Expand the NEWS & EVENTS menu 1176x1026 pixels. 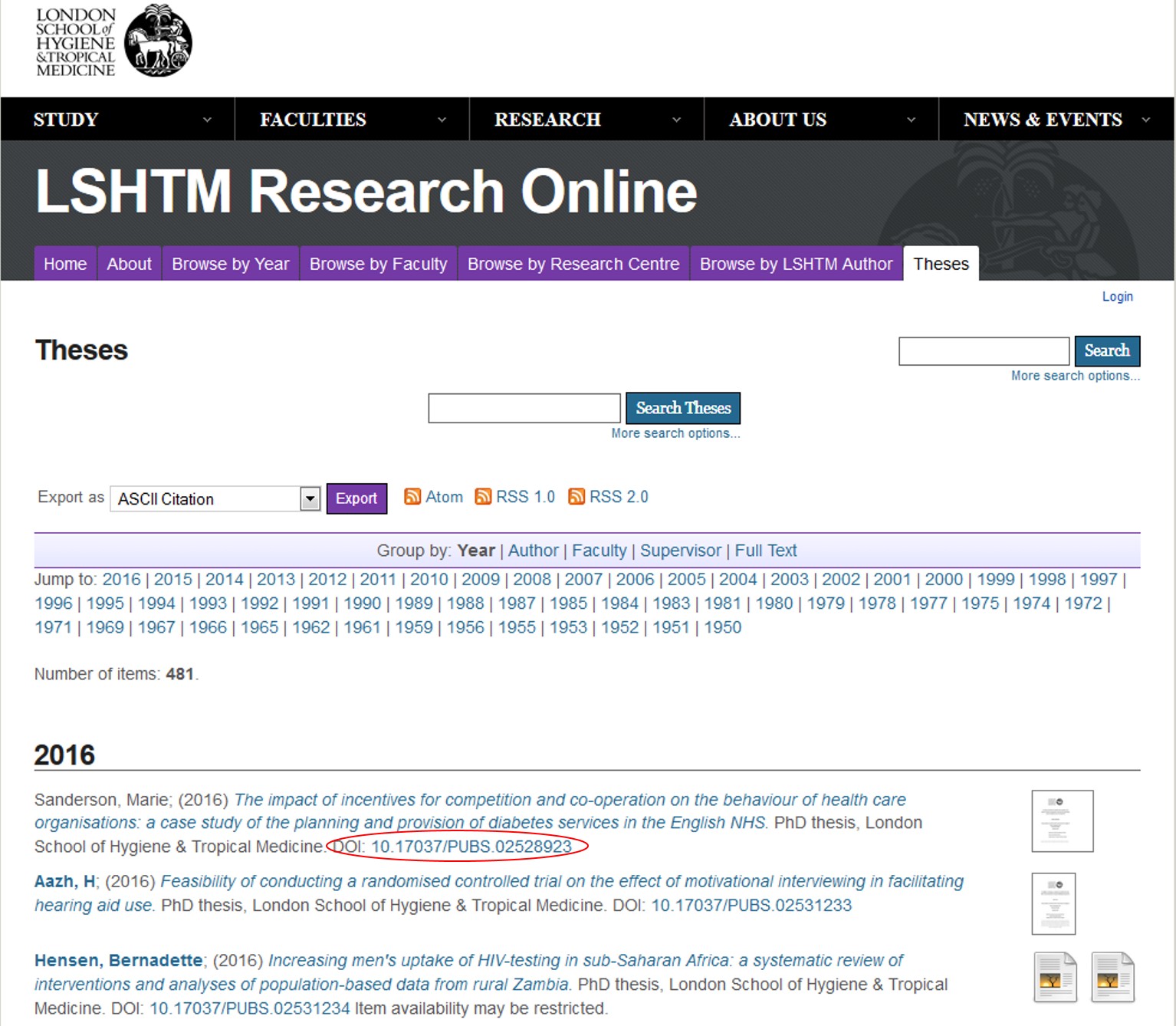point(1055,120)
